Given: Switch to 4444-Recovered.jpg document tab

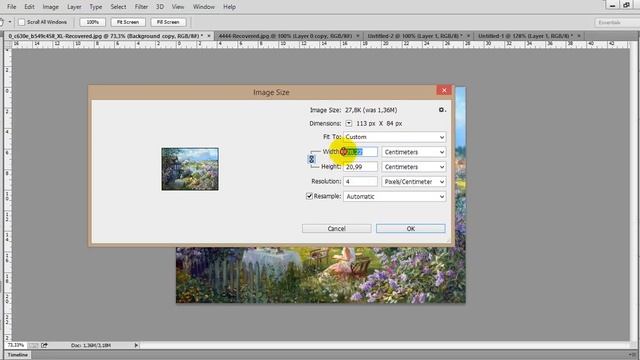Looking at the screenshot, I should point(285,36).
